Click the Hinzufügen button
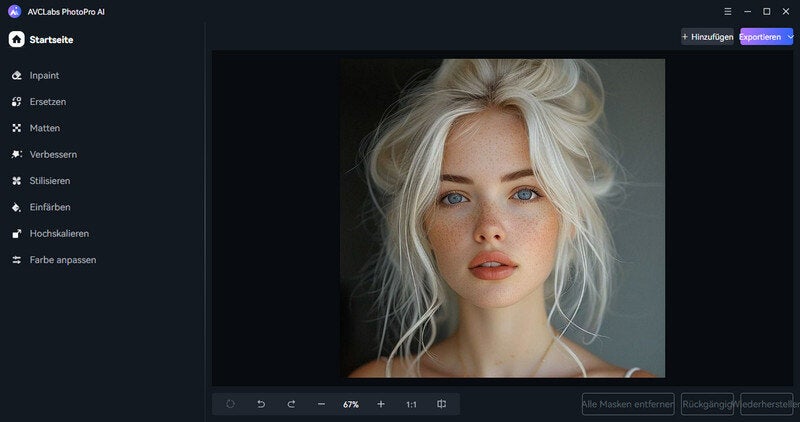This screenshot has width=800, height=422. (x=707, y=37)
